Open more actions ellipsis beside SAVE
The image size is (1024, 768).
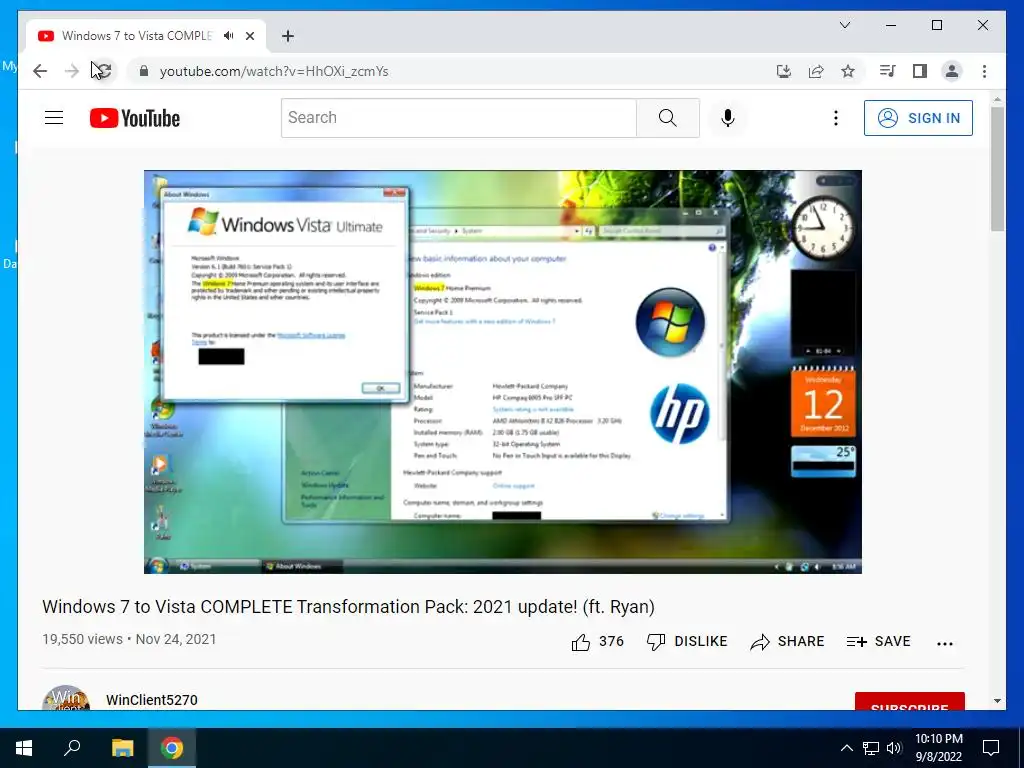[x=944, y=643]
